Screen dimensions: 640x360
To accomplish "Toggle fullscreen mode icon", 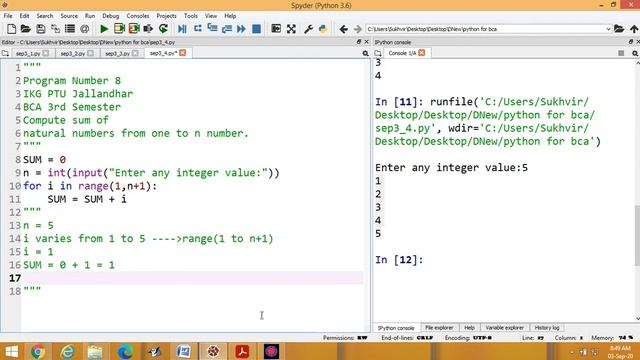I will point(291,29).
